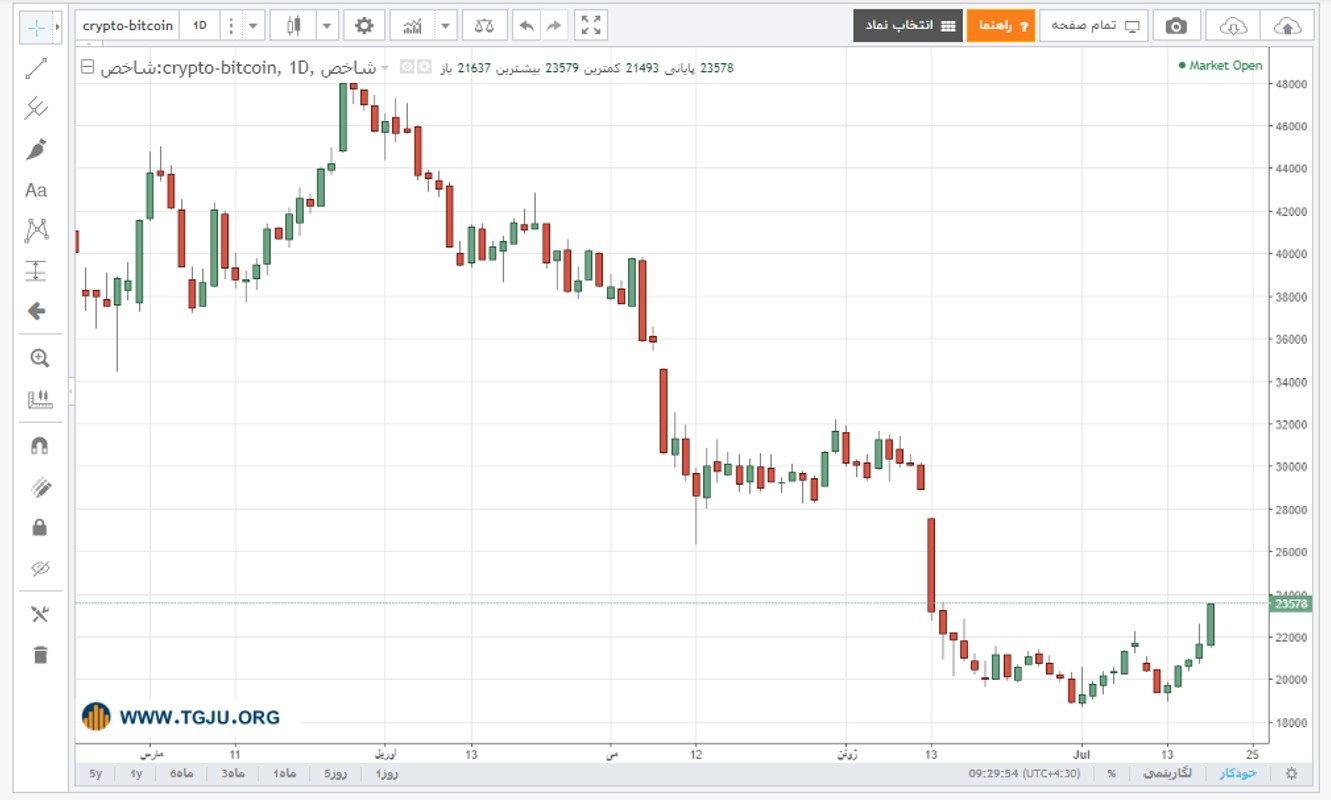Redo the chart action
The height and width of the screenshot is (800, 1331).
click(554, 26)
